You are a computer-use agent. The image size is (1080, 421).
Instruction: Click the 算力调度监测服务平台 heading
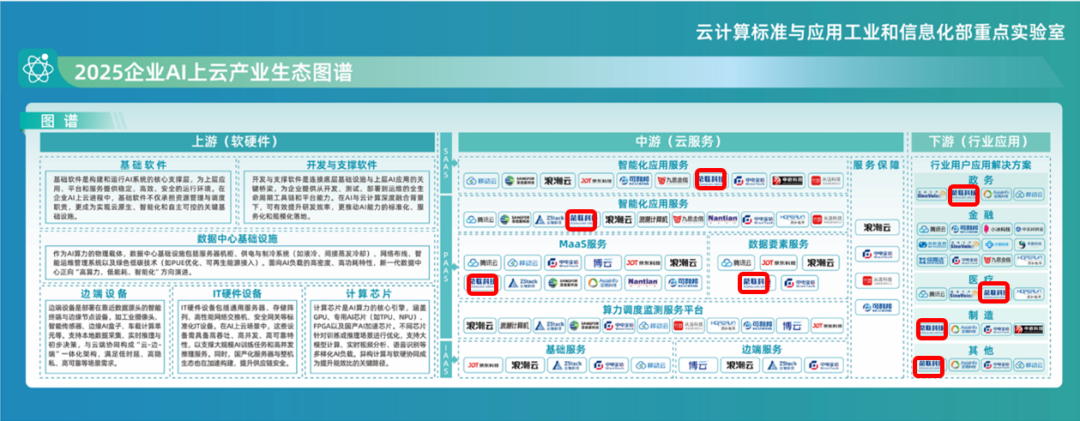653,310
